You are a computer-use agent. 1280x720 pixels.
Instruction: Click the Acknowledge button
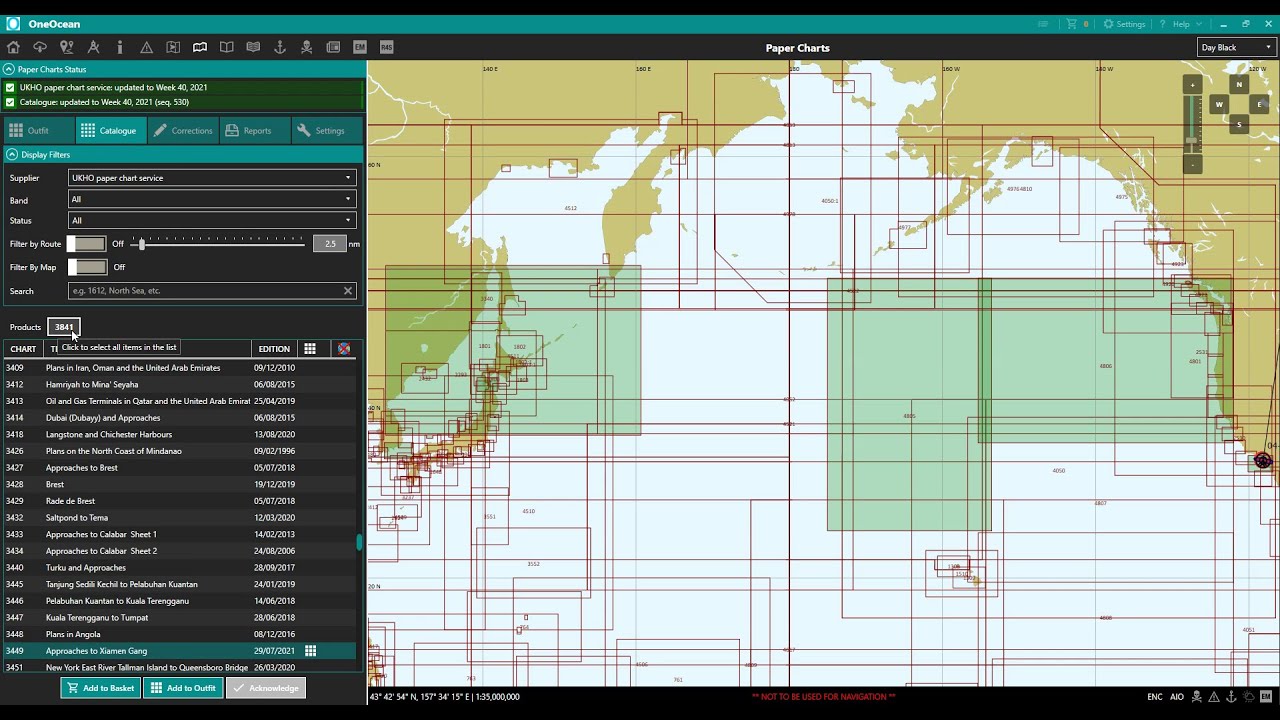tap(265, 688)
